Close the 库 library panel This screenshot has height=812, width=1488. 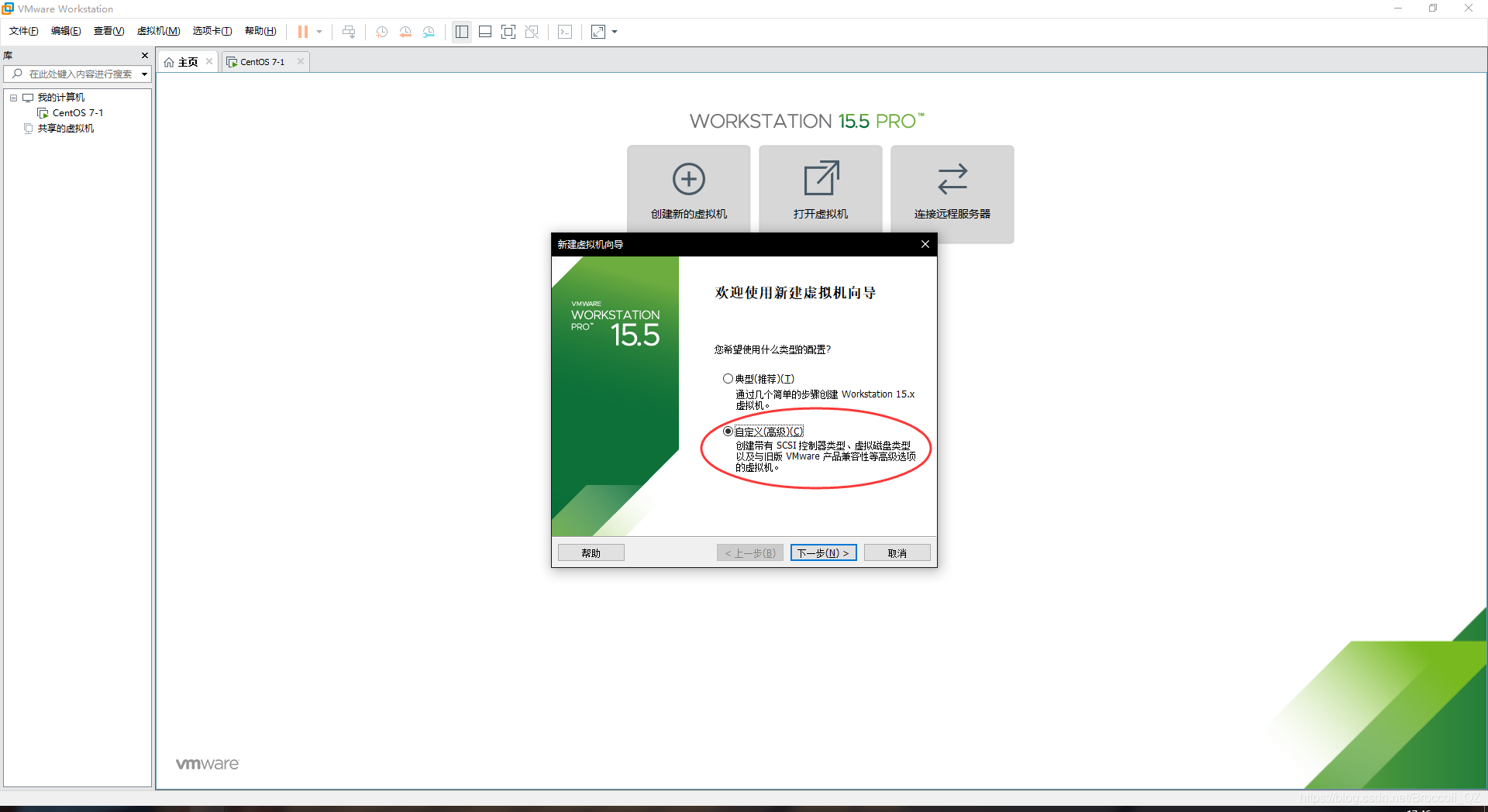pyautogui.click(x=145, y=56)
